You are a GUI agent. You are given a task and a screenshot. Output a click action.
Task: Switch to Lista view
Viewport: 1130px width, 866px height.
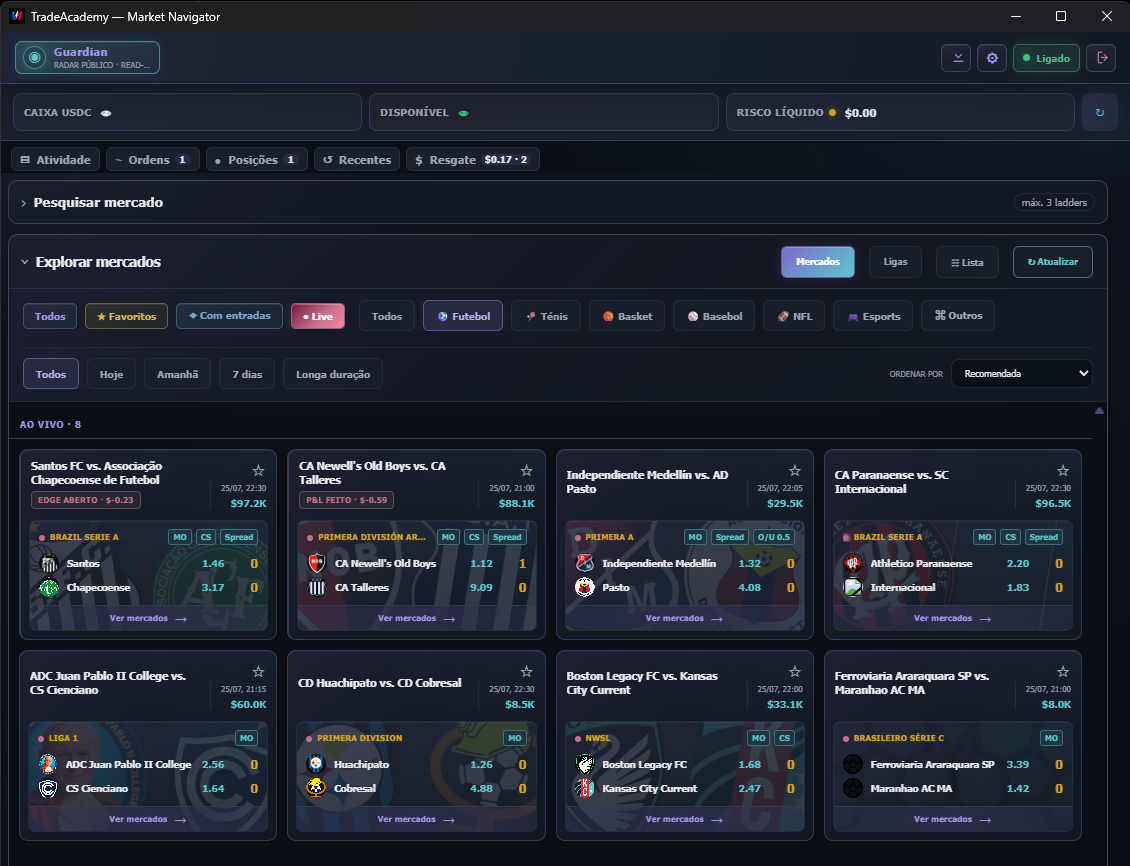pos(967,262)
